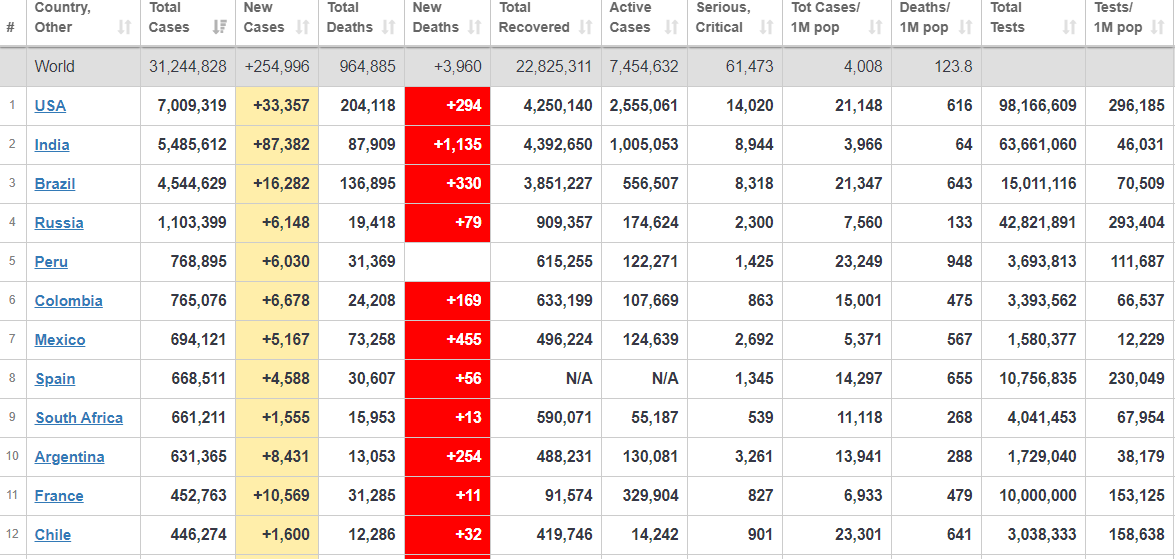This screenshot has height=559, width=1175.
Task: Click USA new cases +33,357 cell
Action: [277, 106]
